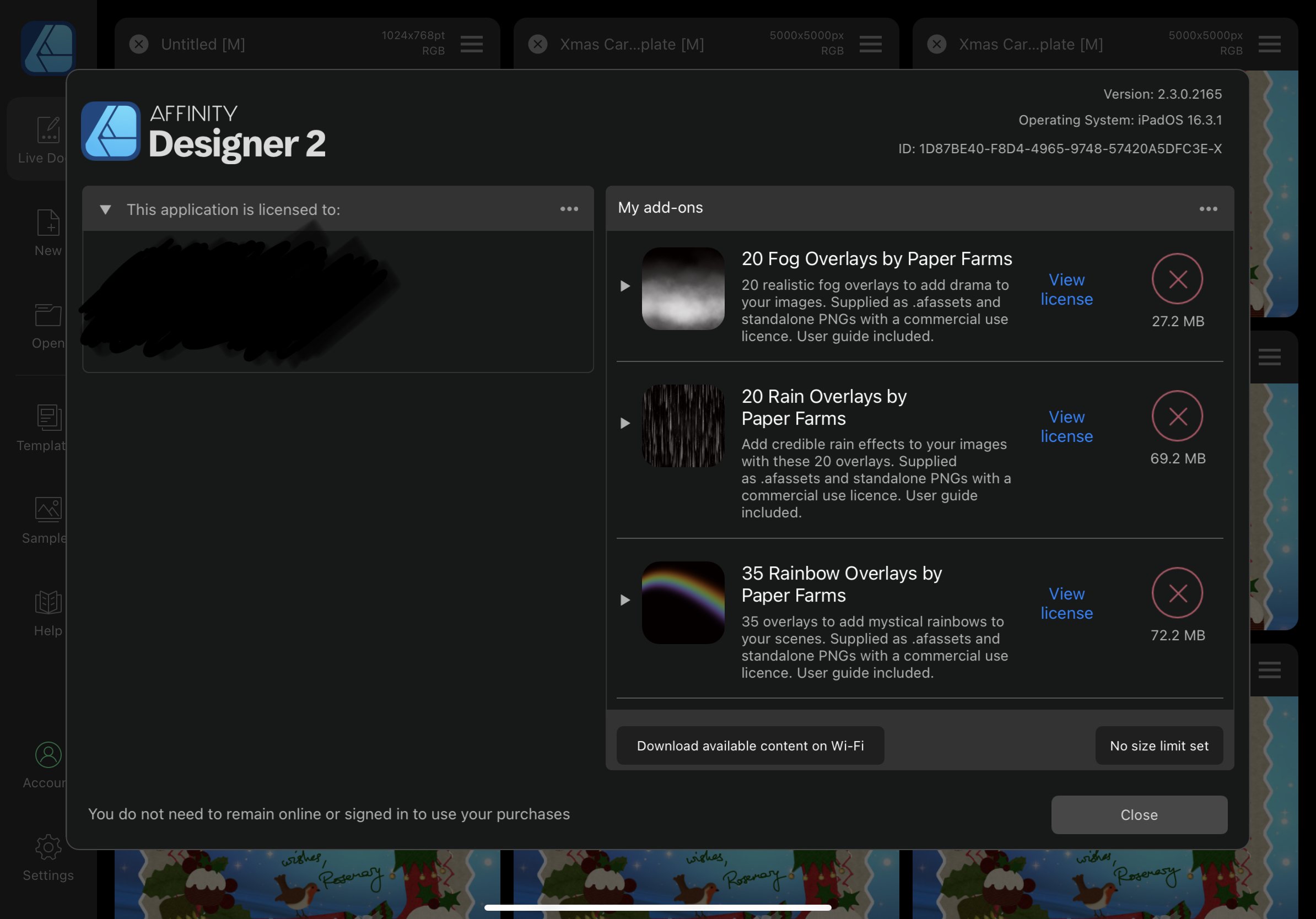Image resolution: width=1316 pixels, height=919 pixels.
Task: Click the 35 Rainbow Overlays by Paper Farms title
Action: (842, 585)
